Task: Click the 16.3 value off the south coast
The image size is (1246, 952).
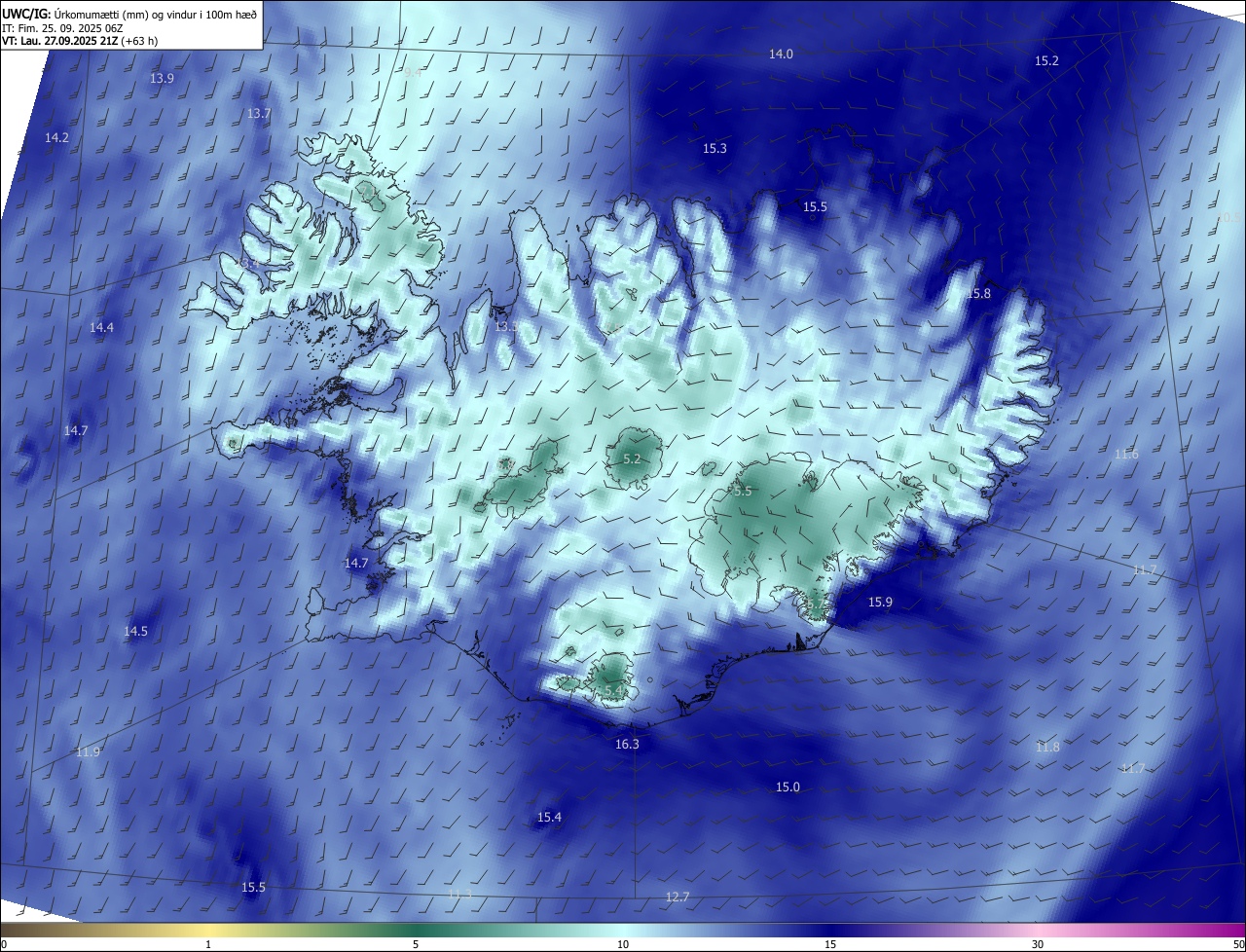Action: [628, 744]
